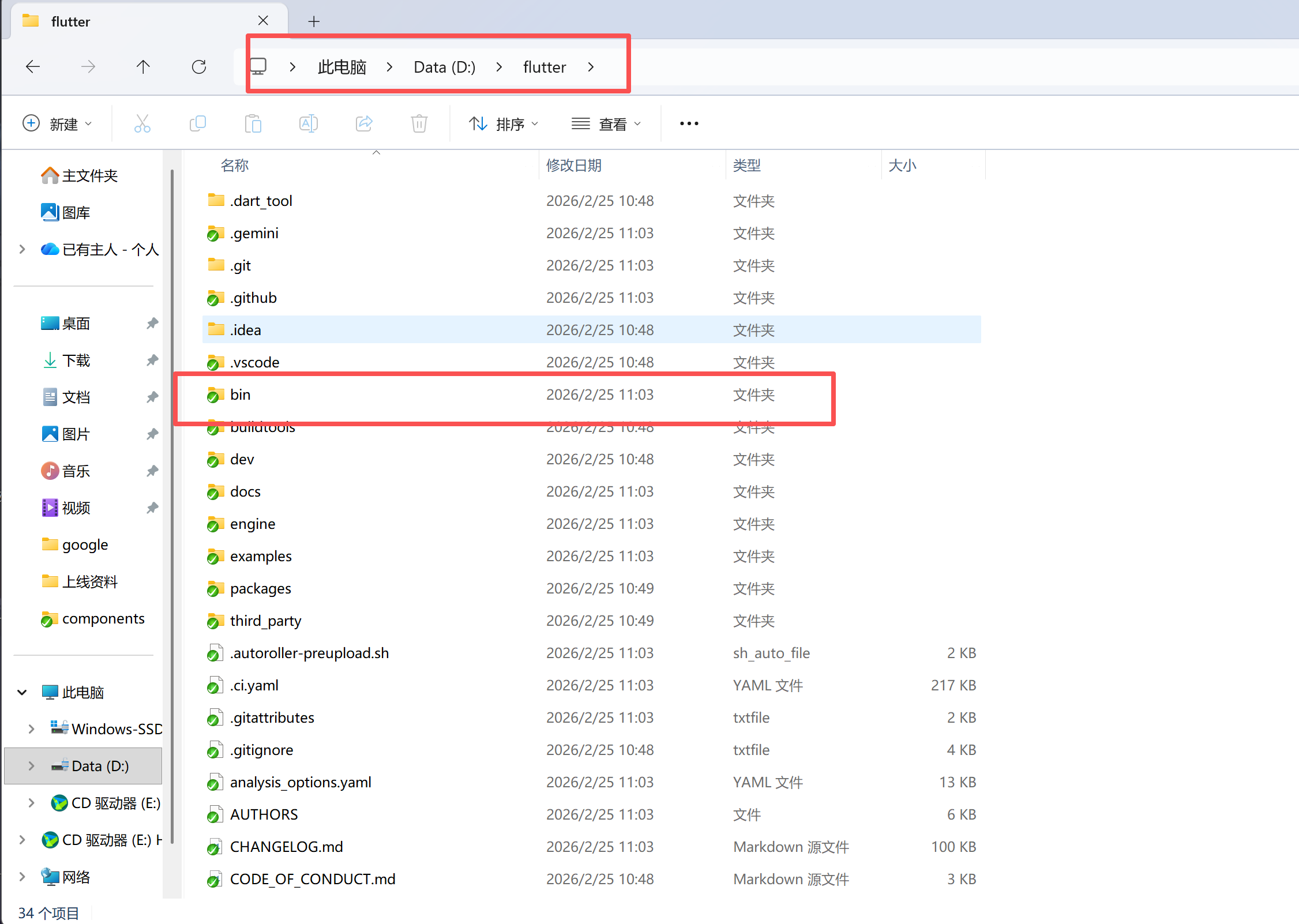Image resolution: width=1299 pixels, height=924 pixels.
Task: Click the Paste clipboard icon
Action: (253, 123)
